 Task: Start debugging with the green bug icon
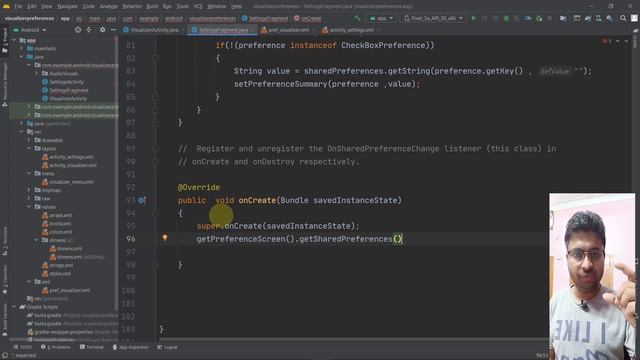(x=506, y=18)
